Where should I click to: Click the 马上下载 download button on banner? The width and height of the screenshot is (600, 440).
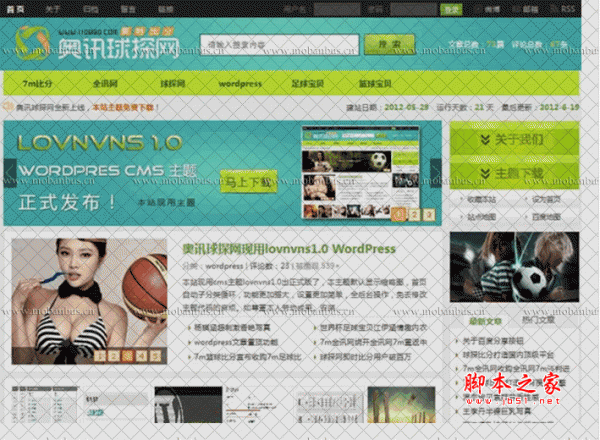249,182
